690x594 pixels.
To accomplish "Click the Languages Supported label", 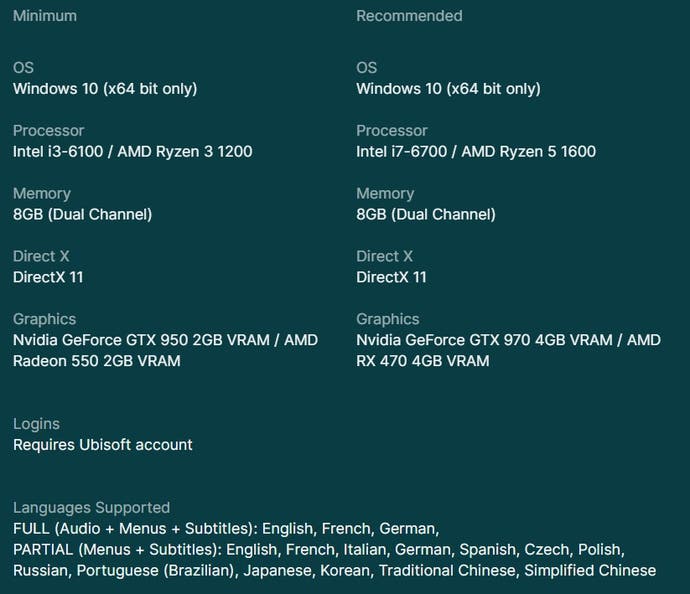I will [92, 508].
